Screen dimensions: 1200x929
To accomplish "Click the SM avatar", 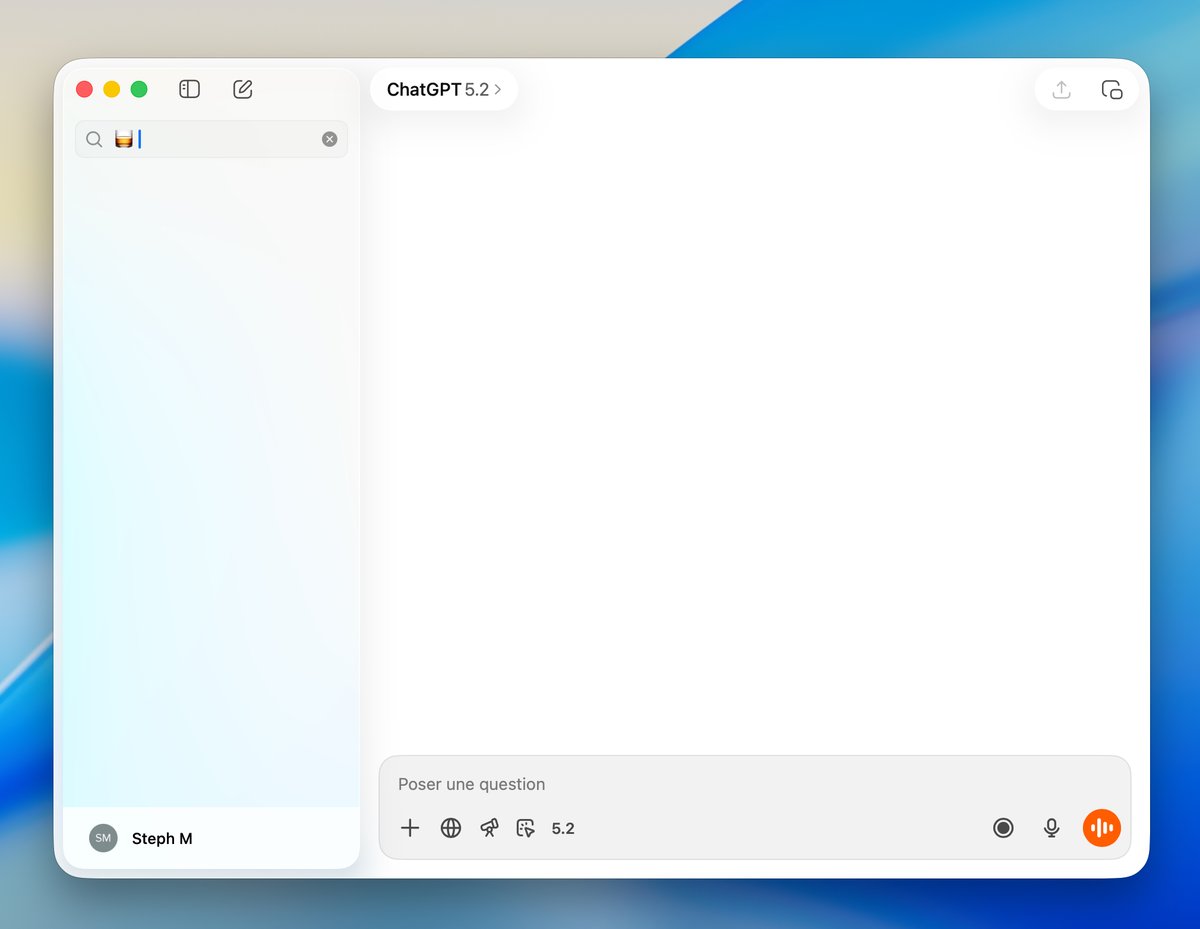I will click(x=103, y=838).
